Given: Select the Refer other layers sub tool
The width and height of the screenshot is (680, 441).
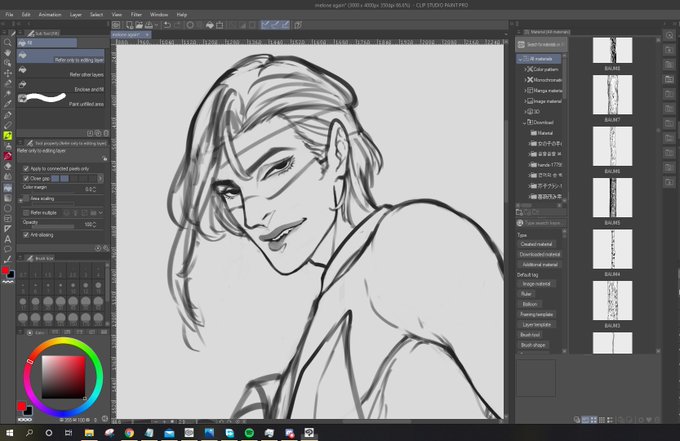Looking at the screenshot, I should point(61,71).
